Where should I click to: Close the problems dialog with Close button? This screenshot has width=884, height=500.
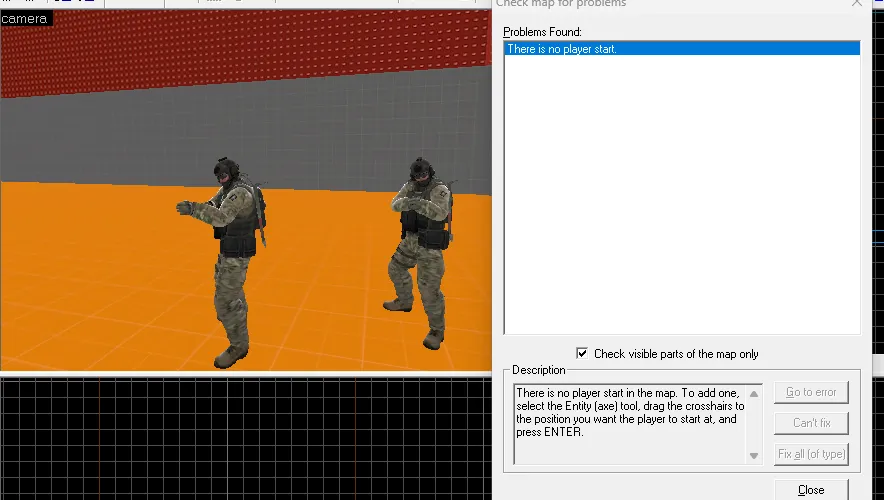811,490
